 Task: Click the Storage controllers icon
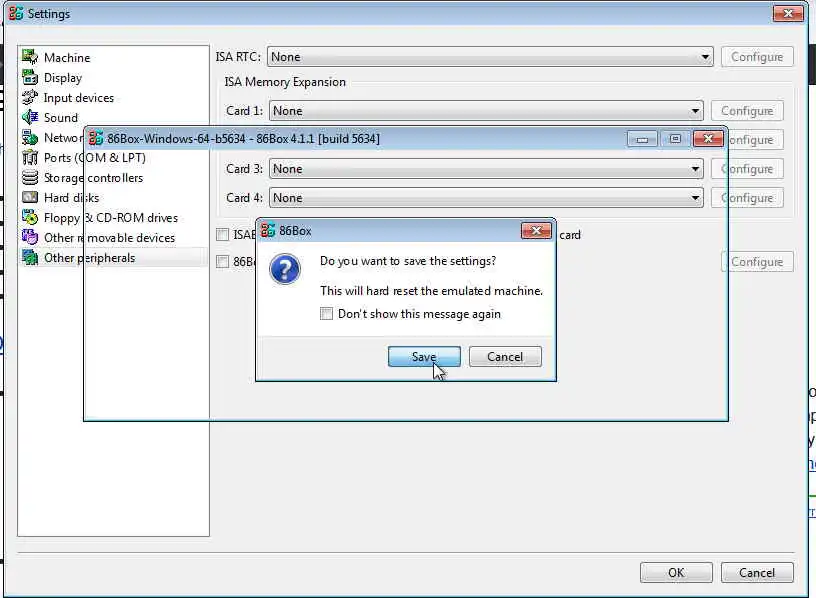point(30,177)
